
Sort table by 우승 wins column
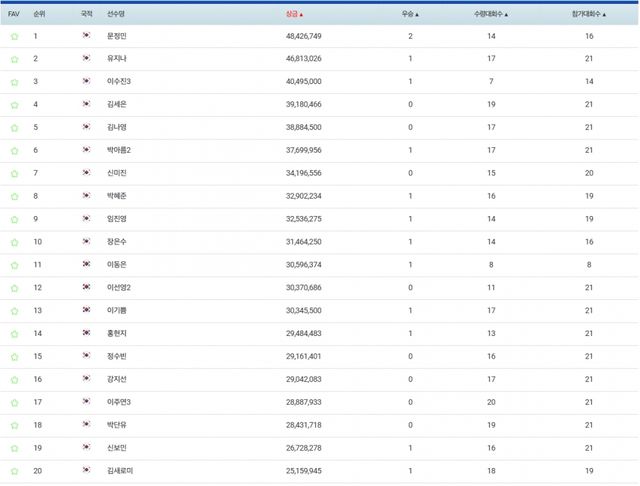click(409, 15)
